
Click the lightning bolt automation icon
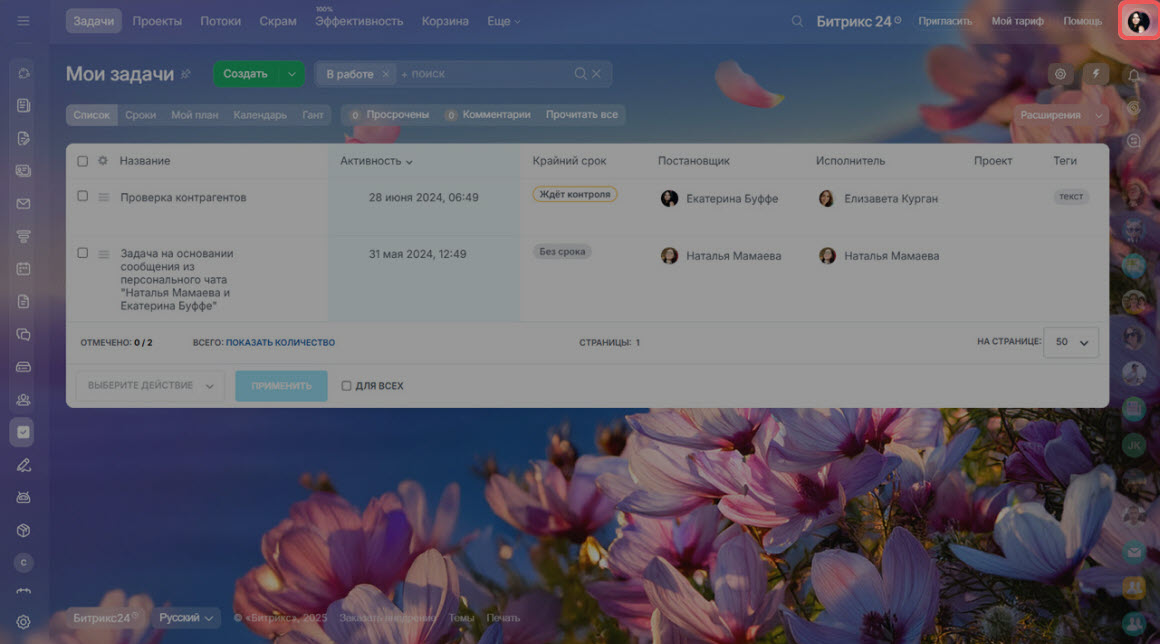[x=1096, y=74]
